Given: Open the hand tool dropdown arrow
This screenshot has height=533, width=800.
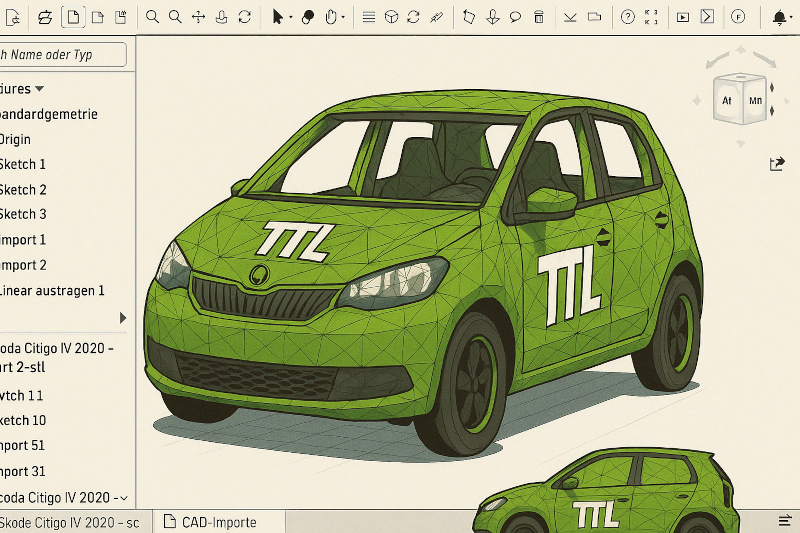Looking at the screenshot, I should click(x=343, y=18).
